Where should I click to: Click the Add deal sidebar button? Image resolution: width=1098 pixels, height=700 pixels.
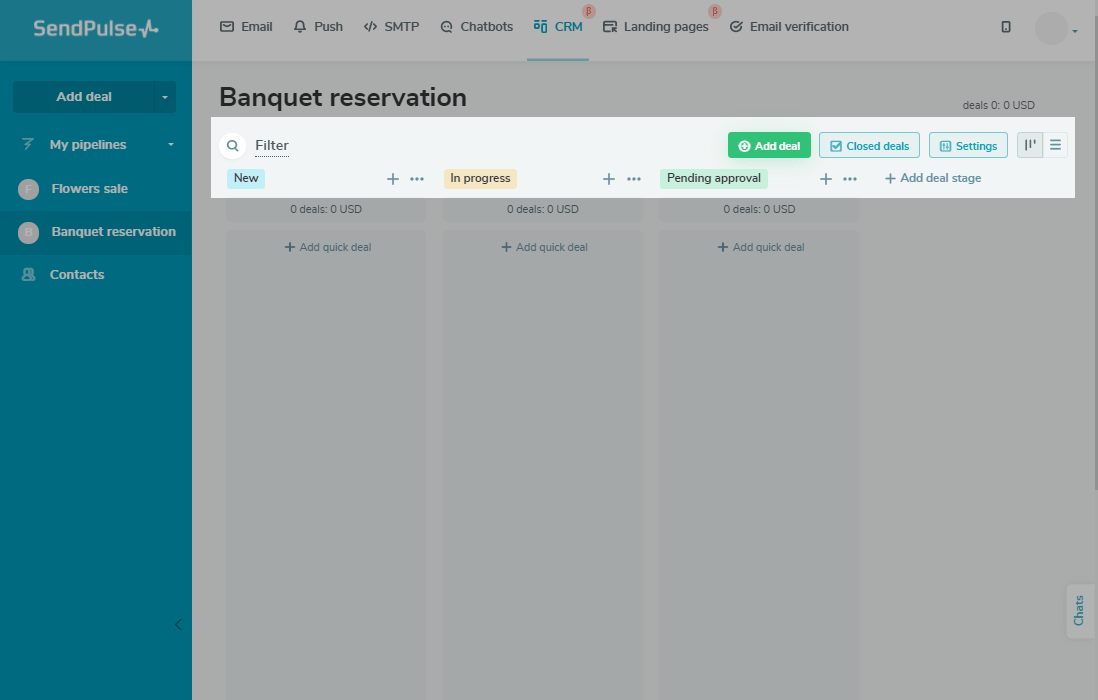pos(83,97)
